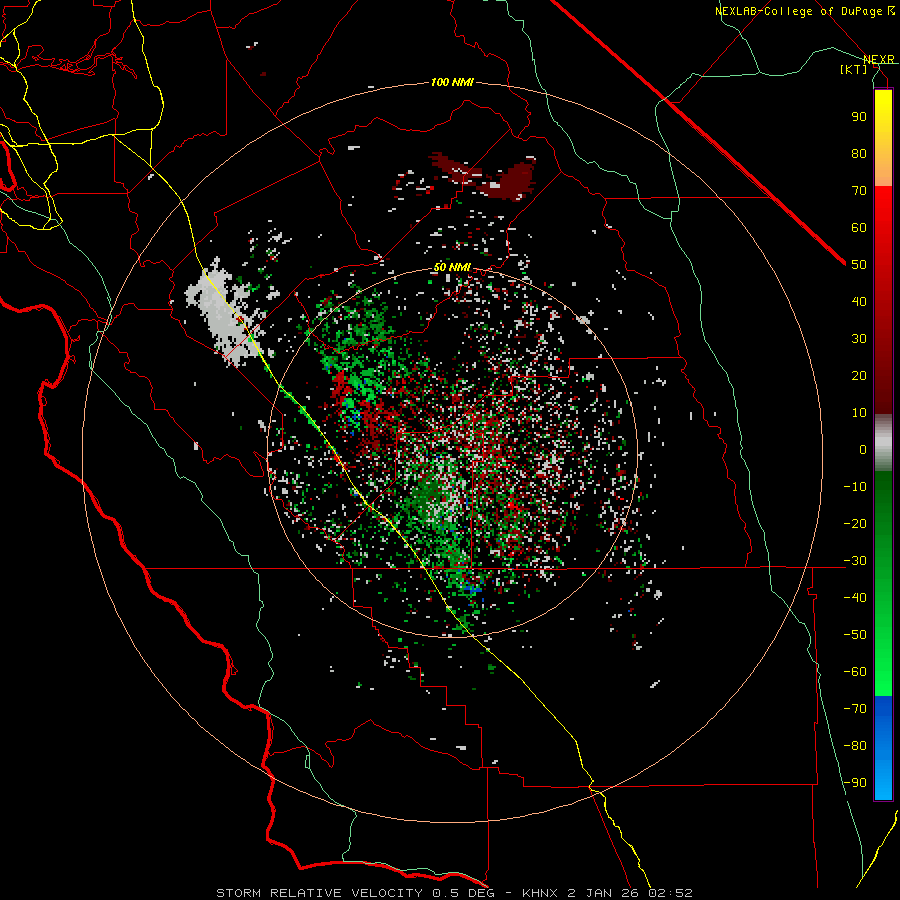Click the 80 value on velocity scale
The width and height of the screenshot is (900, 900).
[x=859, y=153]
